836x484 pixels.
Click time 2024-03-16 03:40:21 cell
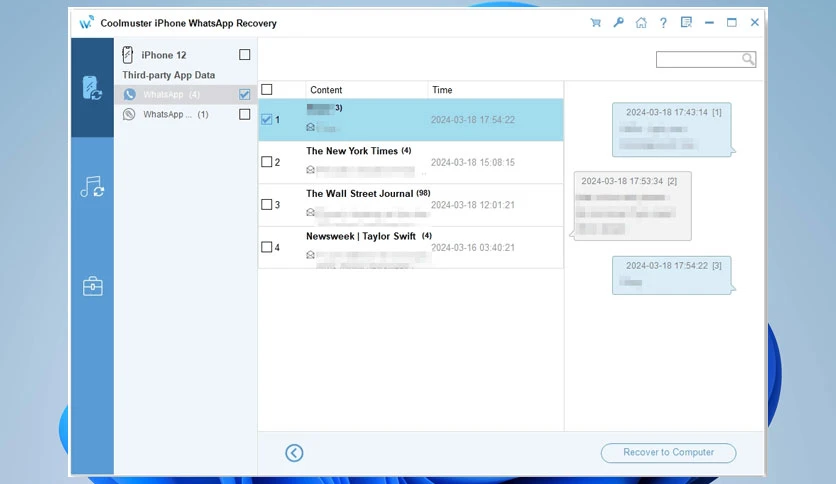[x=473, y=247]
